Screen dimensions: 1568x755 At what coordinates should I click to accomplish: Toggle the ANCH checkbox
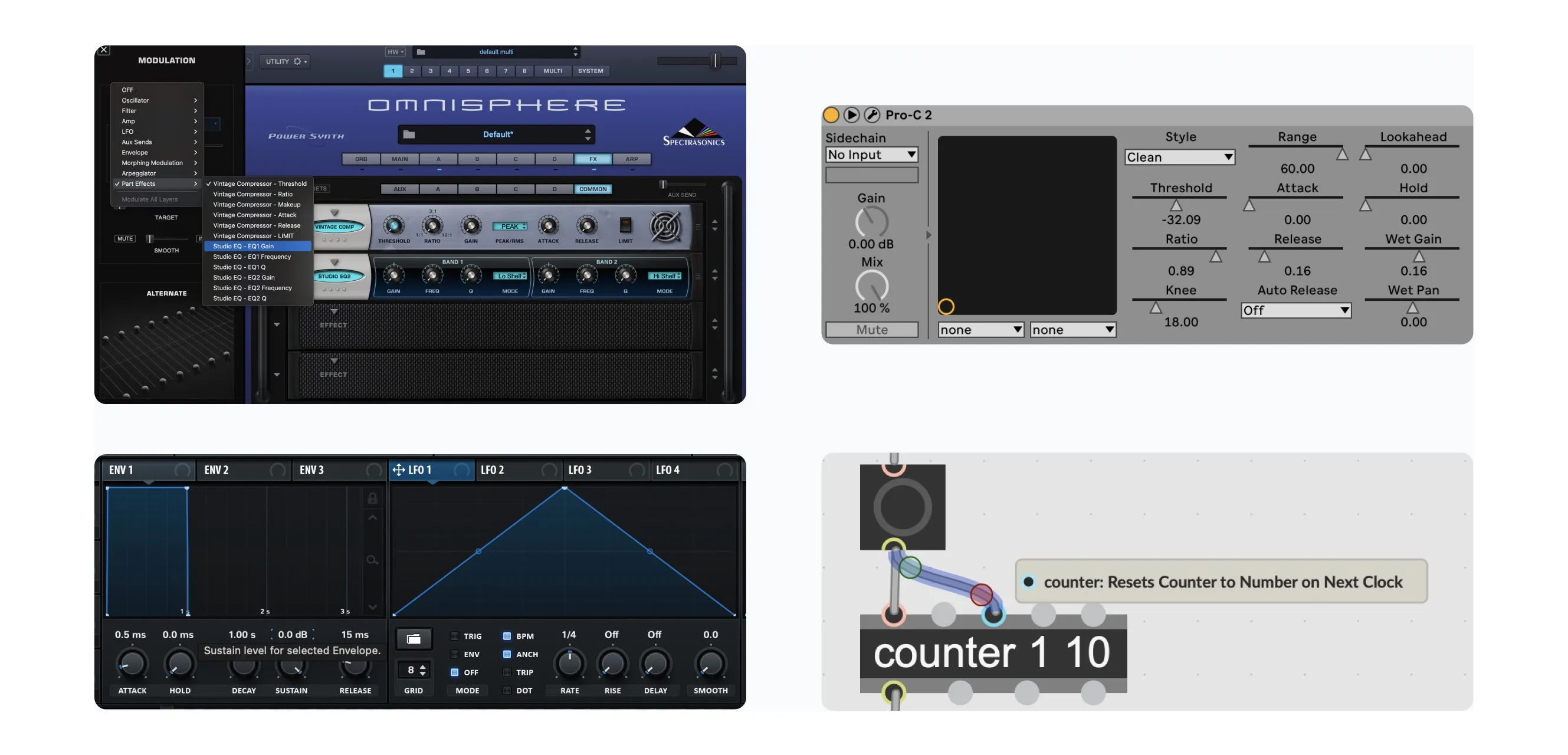point(506,654)
